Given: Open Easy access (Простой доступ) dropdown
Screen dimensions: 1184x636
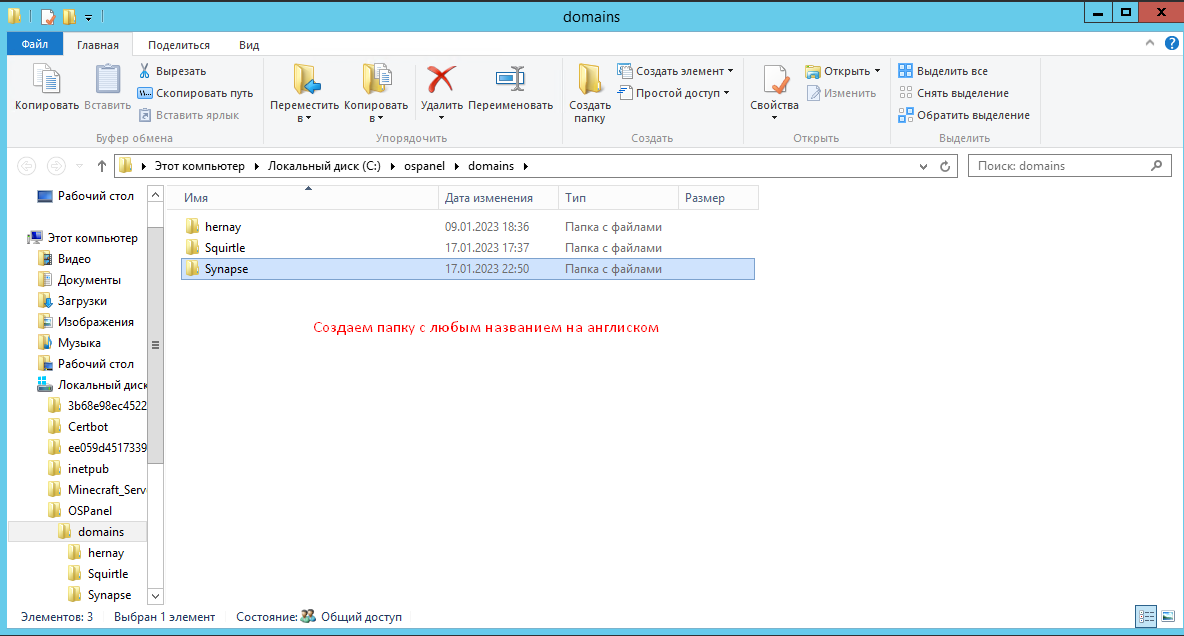Looking at the screenshot, I should pos(674,93).
